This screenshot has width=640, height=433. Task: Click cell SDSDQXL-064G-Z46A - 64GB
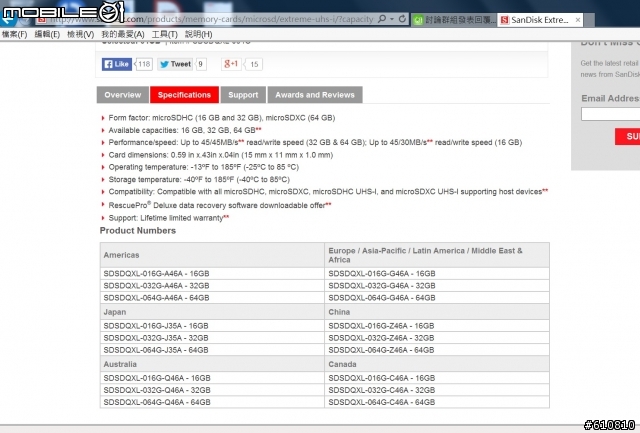[437, 350]
